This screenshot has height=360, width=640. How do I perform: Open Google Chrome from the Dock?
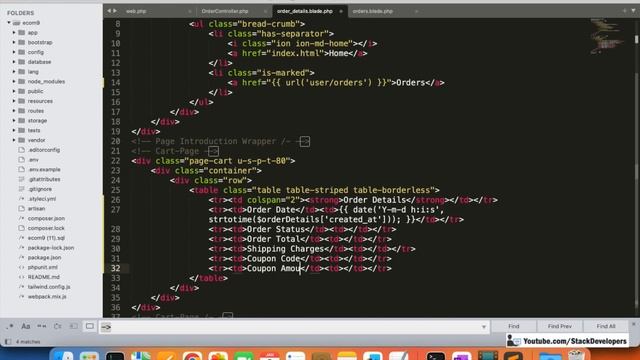192,355
